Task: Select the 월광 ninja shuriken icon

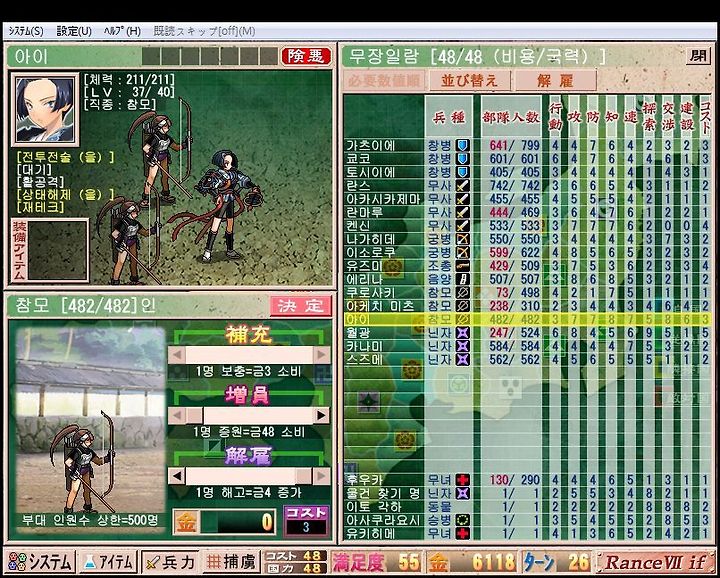Action: 463,332
